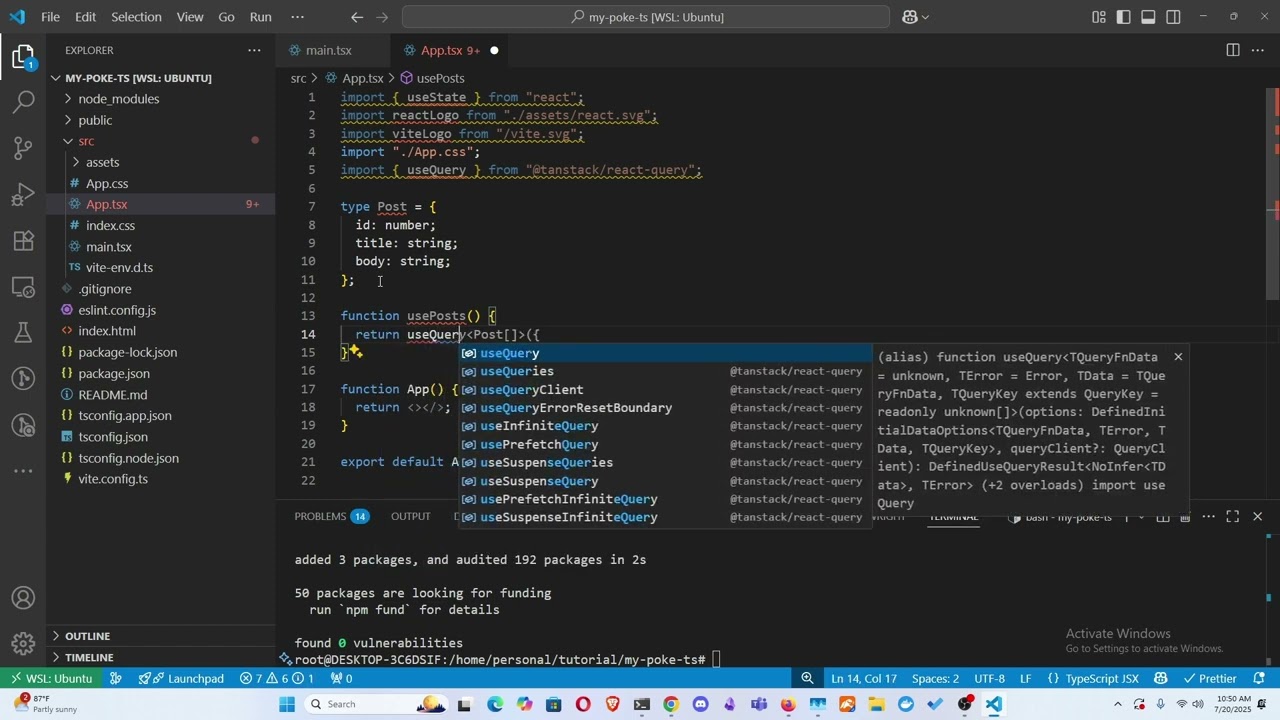1280x720 pixels.
Task: Toggle the bottom panel visibility
Action: pyautogui.click(x=1149, y=17)
